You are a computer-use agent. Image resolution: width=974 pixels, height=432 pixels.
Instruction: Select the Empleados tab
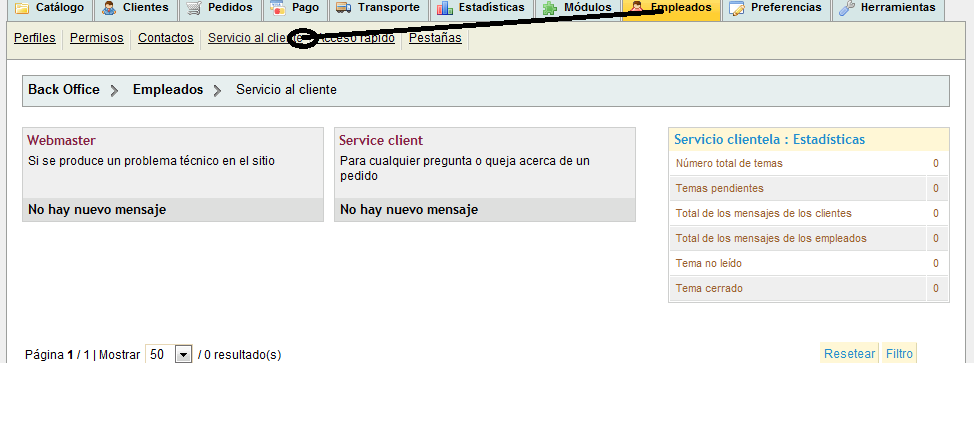coord(671,9)
